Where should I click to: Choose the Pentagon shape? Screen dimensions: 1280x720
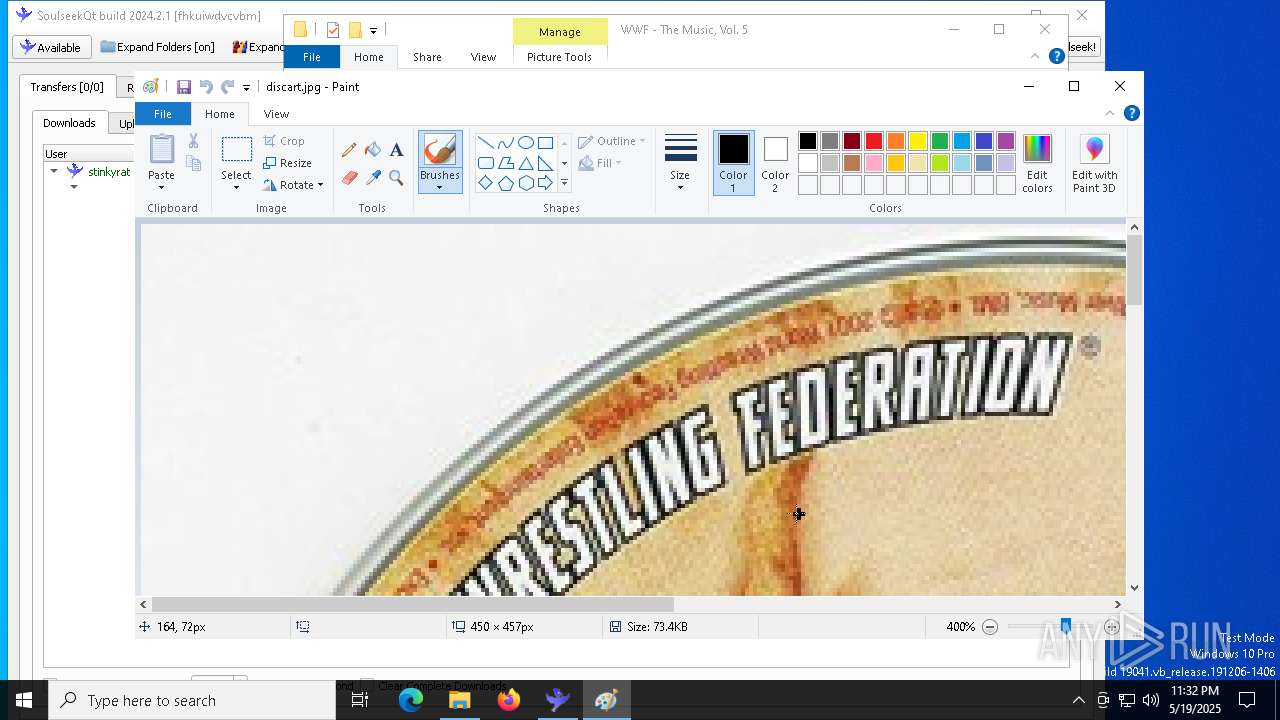(x=505, y=183)
